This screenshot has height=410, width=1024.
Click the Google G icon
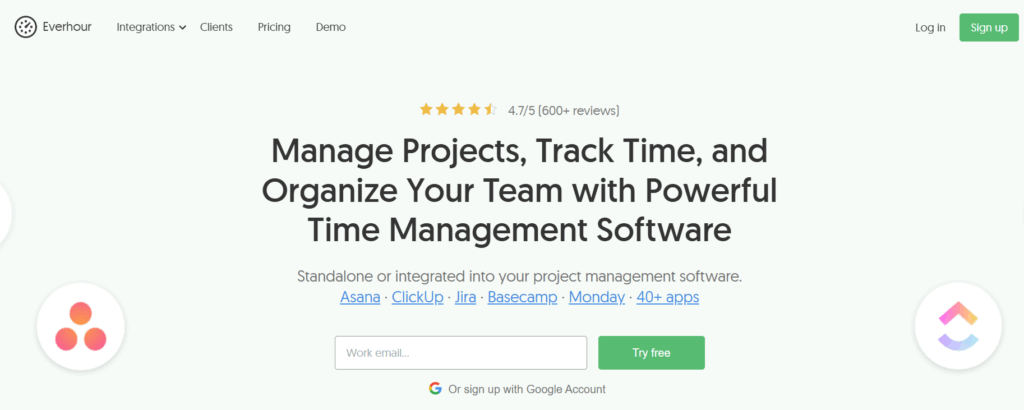[435, 388]
